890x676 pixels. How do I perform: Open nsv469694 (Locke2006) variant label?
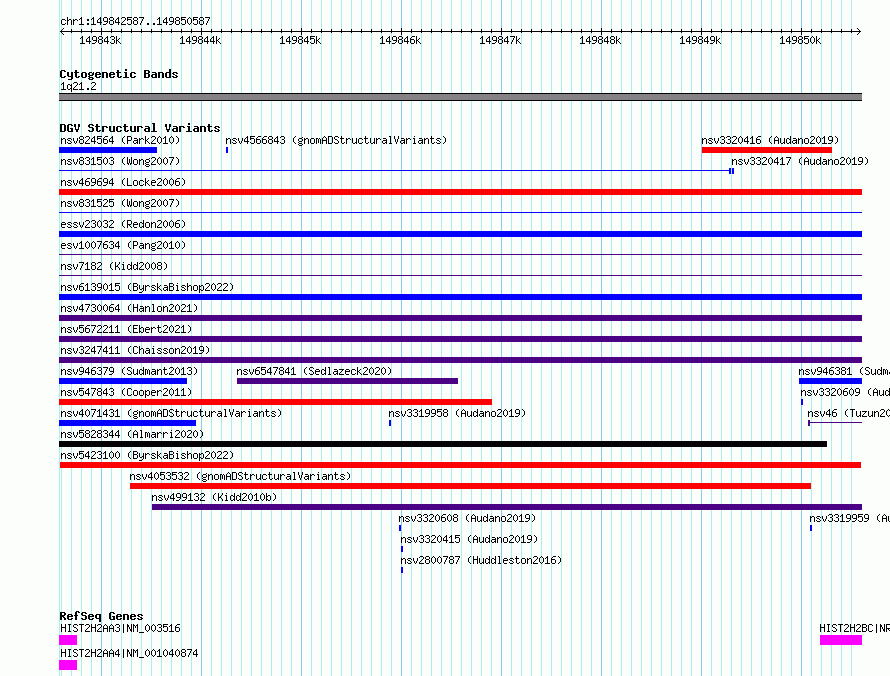[123, 182]
